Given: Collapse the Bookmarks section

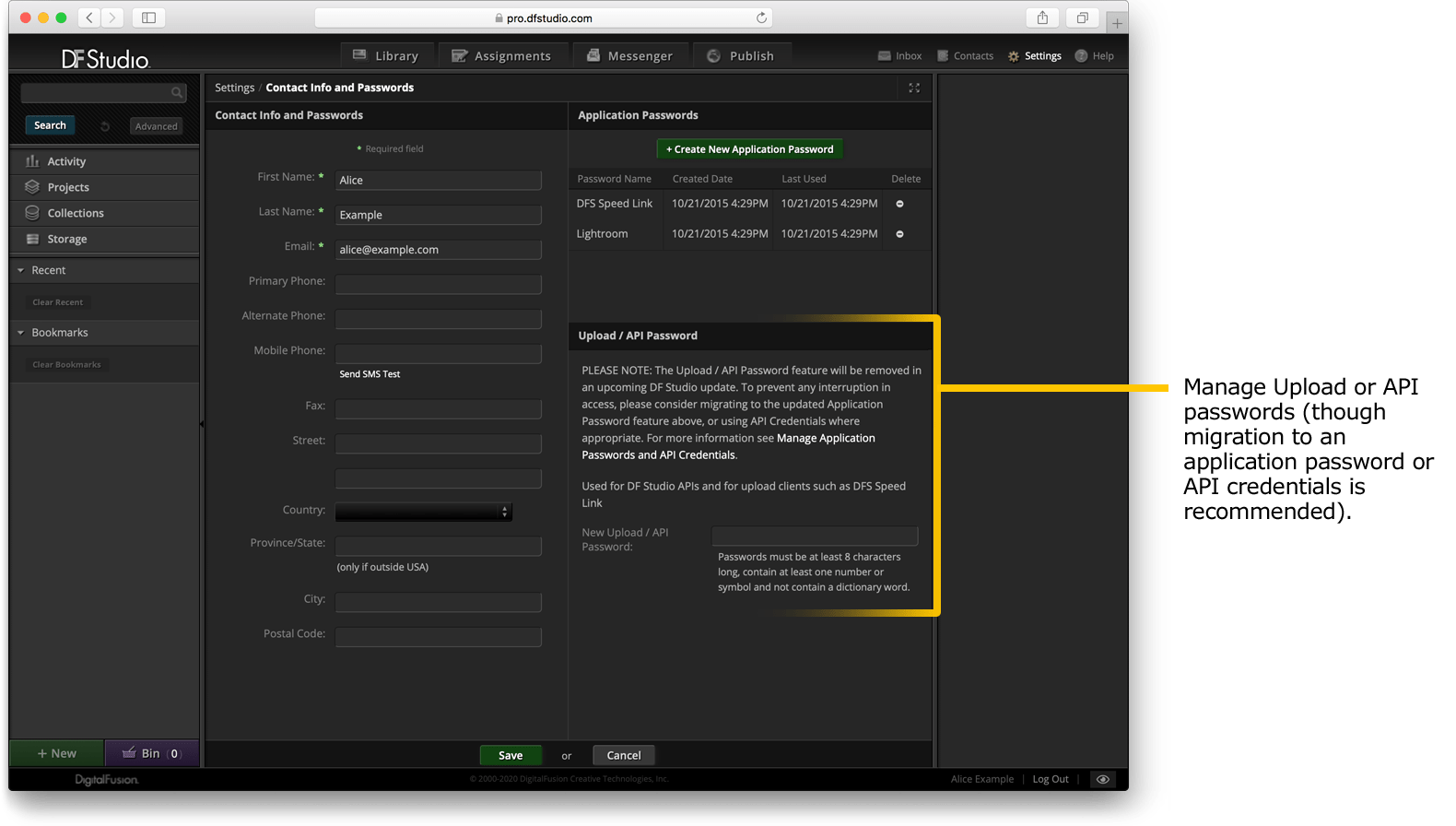Looking at the screenshot, I should click(20, 333).
